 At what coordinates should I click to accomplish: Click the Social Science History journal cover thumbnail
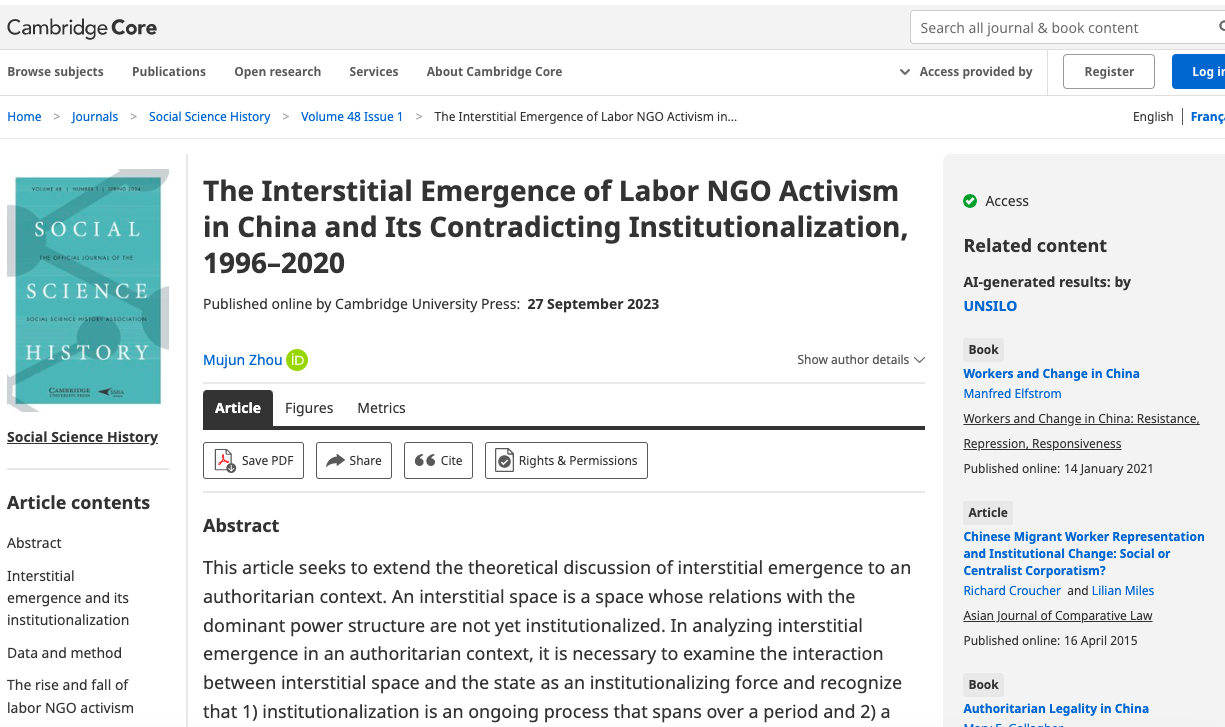coord(88,289)
